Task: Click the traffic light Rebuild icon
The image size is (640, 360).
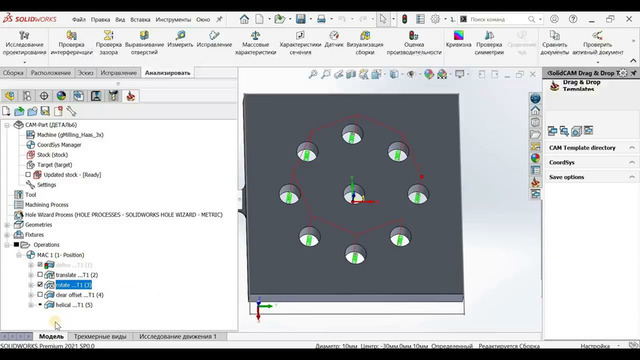Action: [404, 19]
